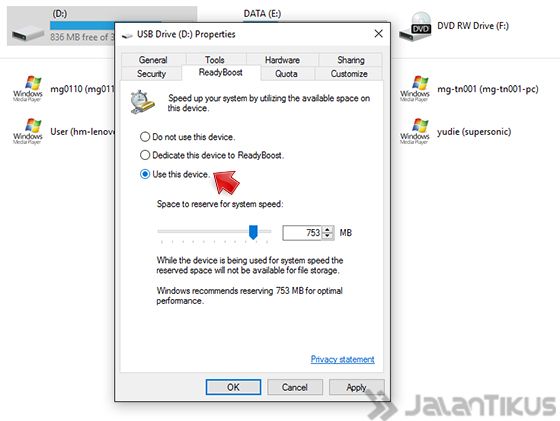Choose "Dedicate this device to ReadyBoost"

click(x=145, y=155)
